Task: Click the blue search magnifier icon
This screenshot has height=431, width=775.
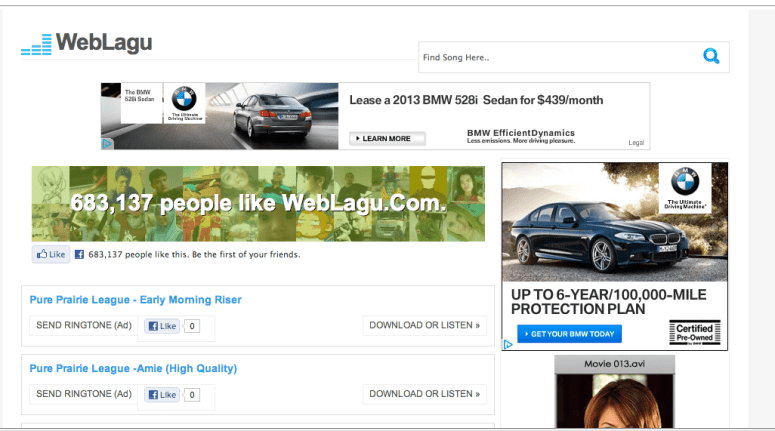Action: (x=711, y=56)
